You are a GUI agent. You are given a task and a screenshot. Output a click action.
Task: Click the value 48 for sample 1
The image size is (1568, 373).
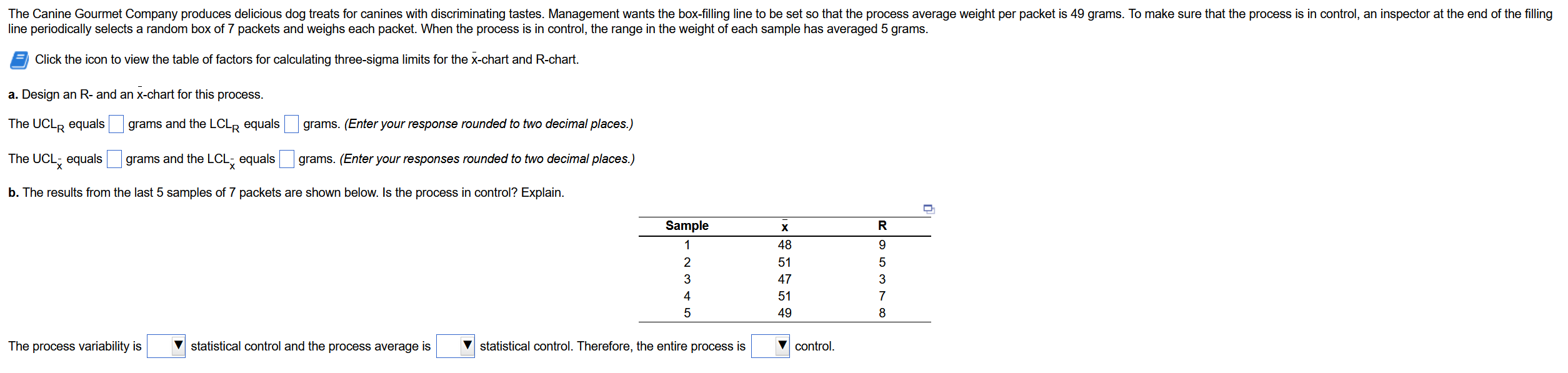pyautogui.click(x=786, y=245)
